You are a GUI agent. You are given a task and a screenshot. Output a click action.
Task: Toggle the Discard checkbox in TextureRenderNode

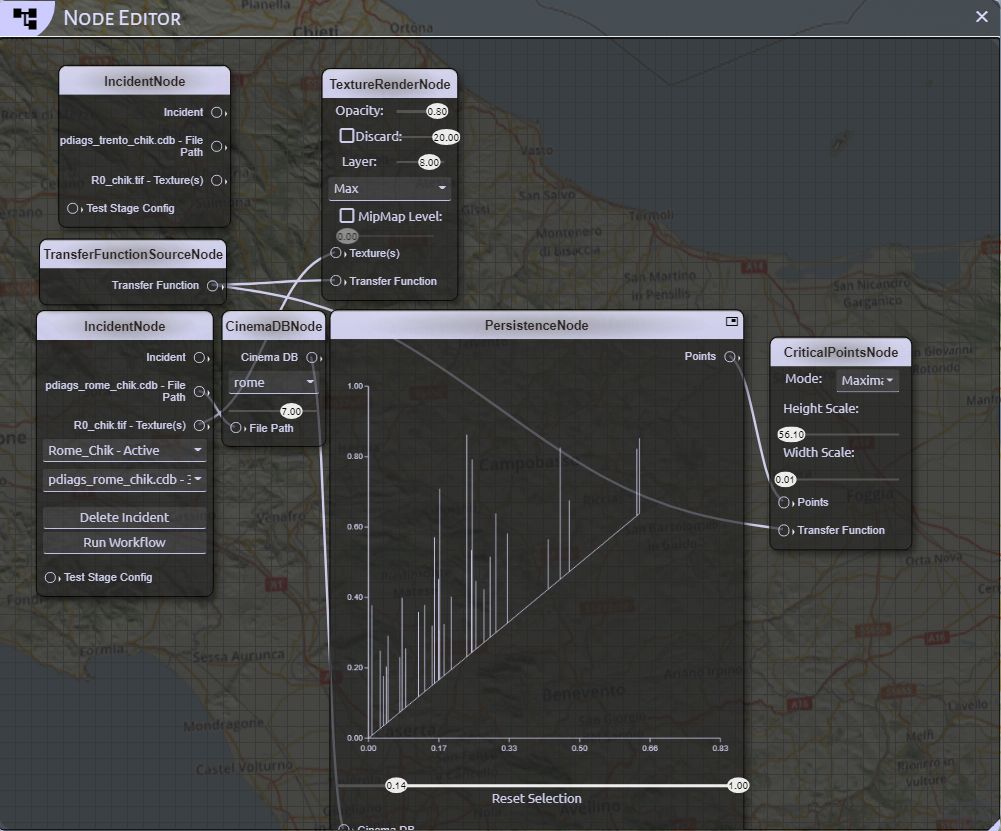[x=347, y=135]
